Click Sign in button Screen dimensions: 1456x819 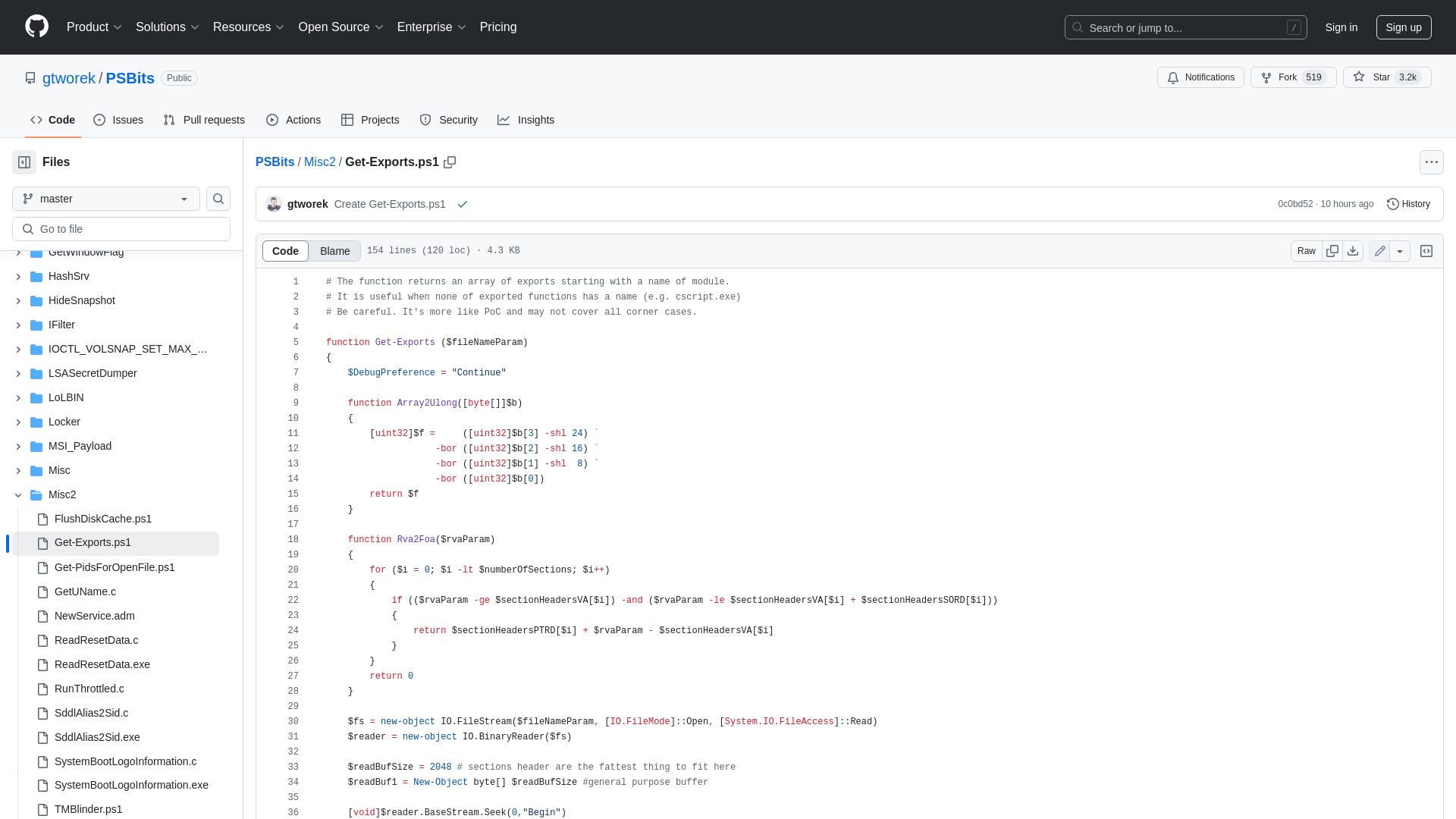pyautogui.click(x=1341, y=27)
